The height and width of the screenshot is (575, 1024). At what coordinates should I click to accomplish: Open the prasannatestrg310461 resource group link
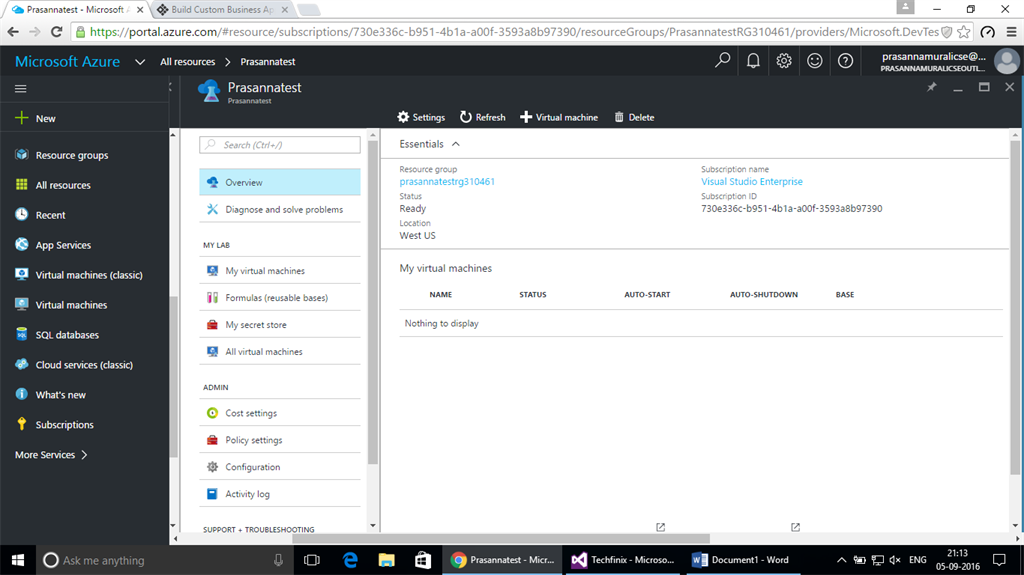tap(447, 182)
